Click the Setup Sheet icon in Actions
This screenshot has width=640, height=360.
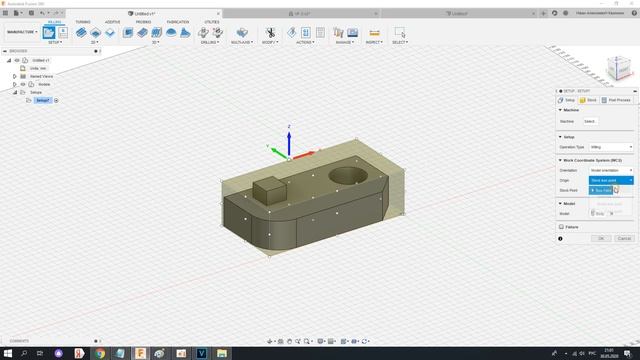click(x=320, y=33)
